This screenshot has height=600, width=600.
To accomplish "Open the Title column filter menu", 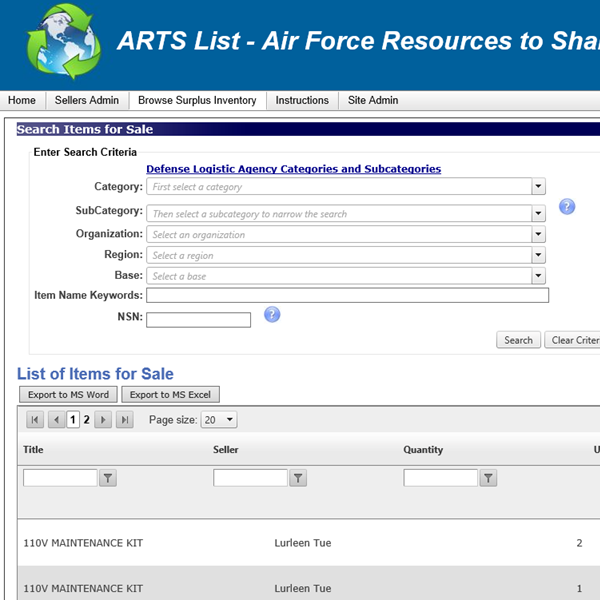I will point(108,478).
